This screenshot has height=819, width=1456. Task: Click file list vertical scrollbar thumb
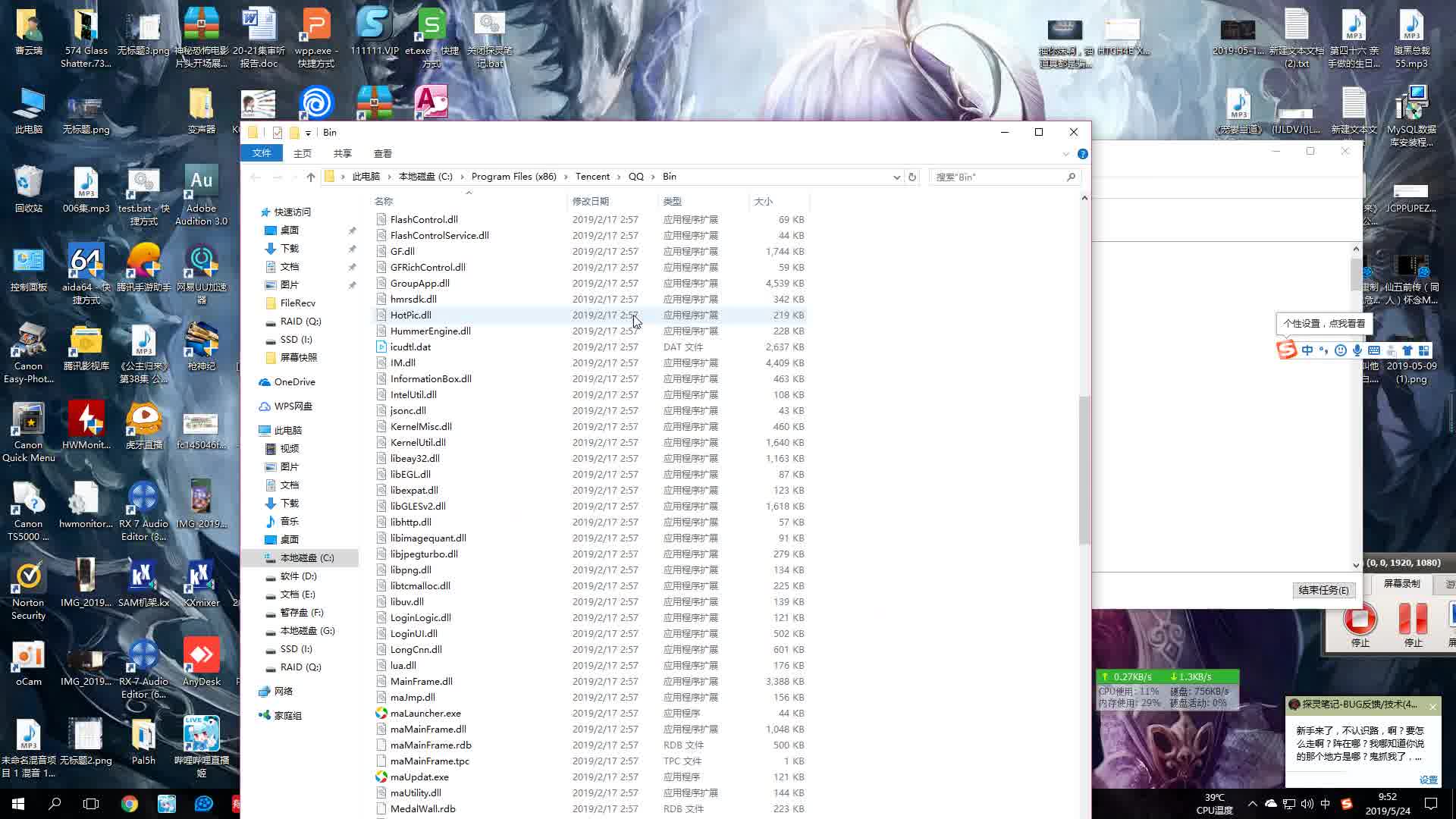[1084, 470]
